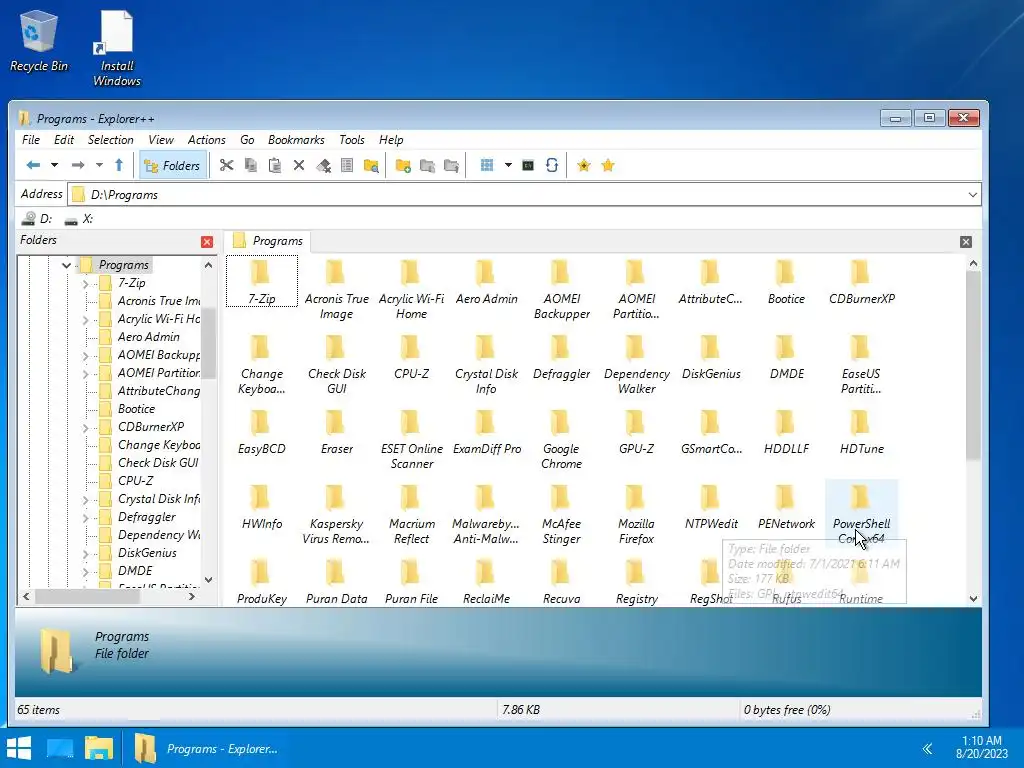This screenshot has height=768, width=1024.
Task: Toggle the Folders pane button
Action: pos(172,165)
